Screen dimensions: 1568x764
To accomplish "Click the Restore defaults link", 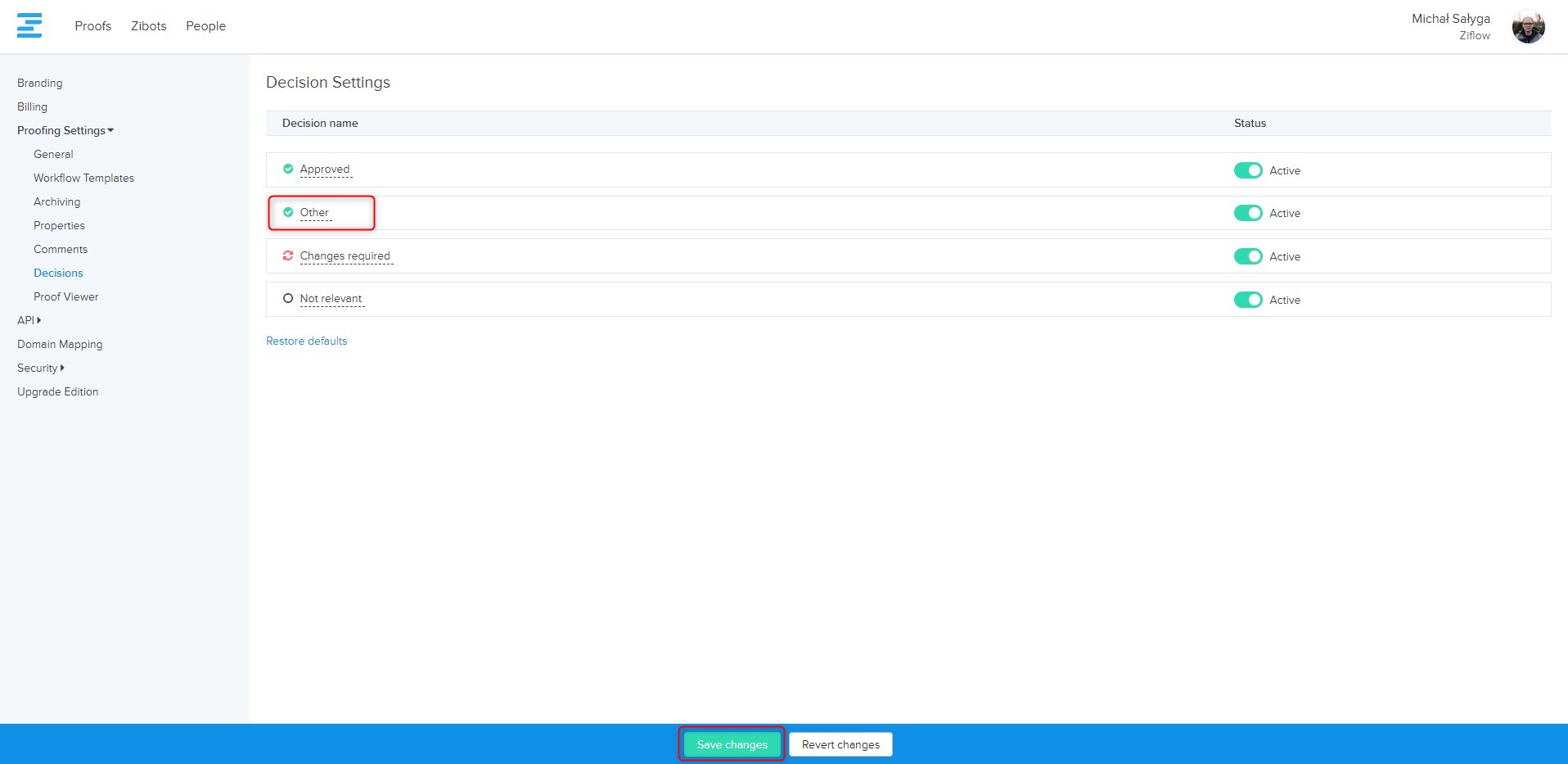I will point(306,341).
